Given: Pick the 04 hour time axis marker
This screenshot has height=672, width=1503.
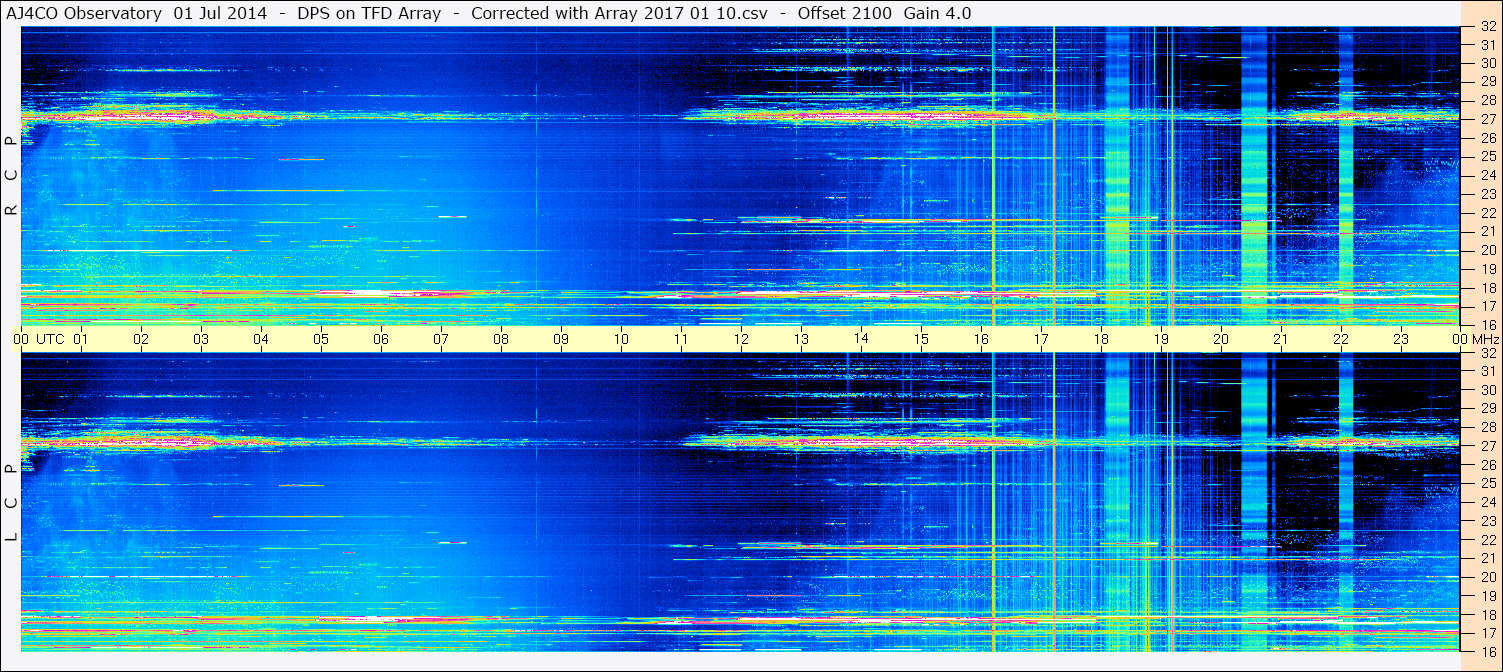Looking at the screenshot, I should tap(261, 339).
